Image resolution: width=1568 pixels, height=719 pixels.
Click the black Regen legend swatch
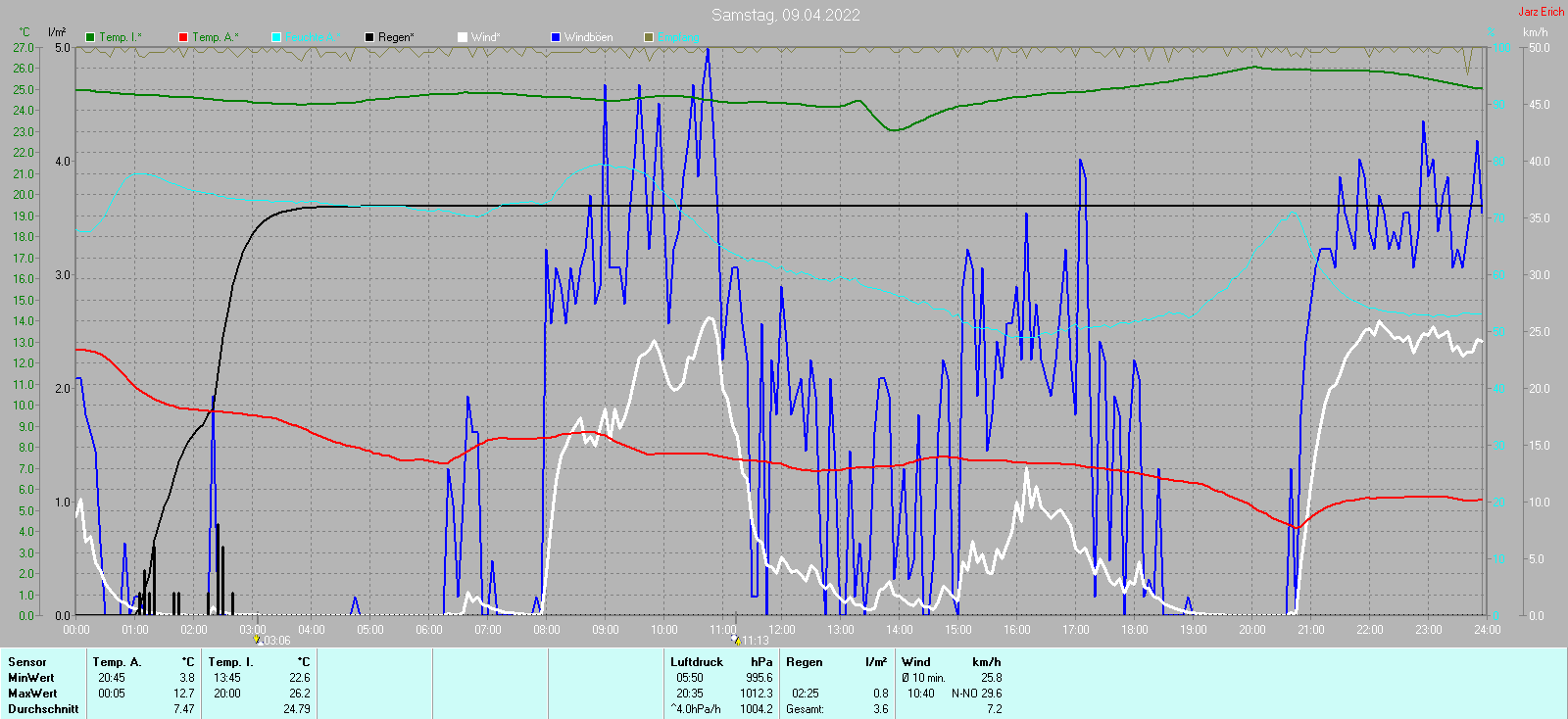pos(369,37)
